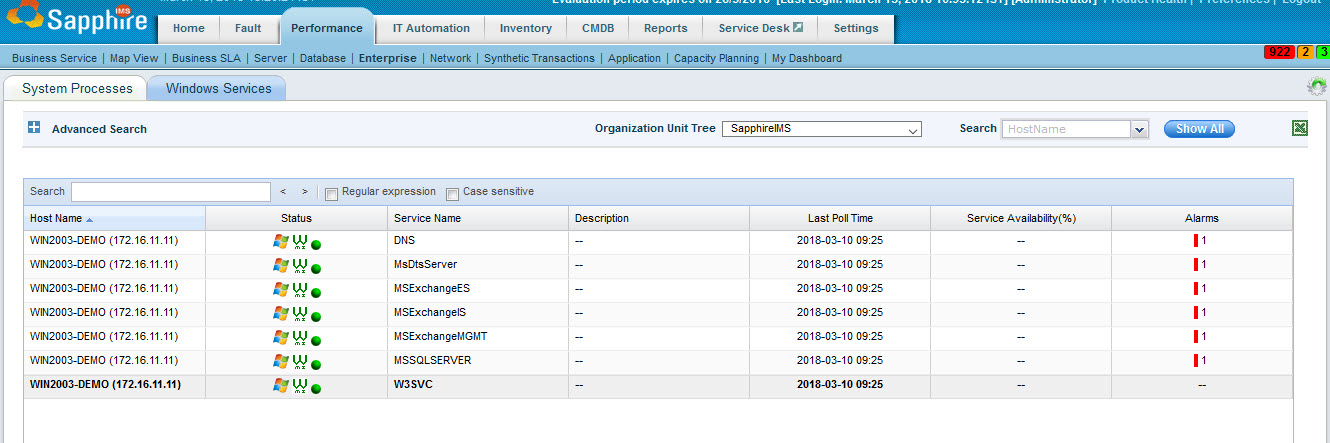Image resolution: width=1330 pixels, height=443 pixels.
Task: Click the WMI icon in MSExchangeES row
Action: pos(299,289)
